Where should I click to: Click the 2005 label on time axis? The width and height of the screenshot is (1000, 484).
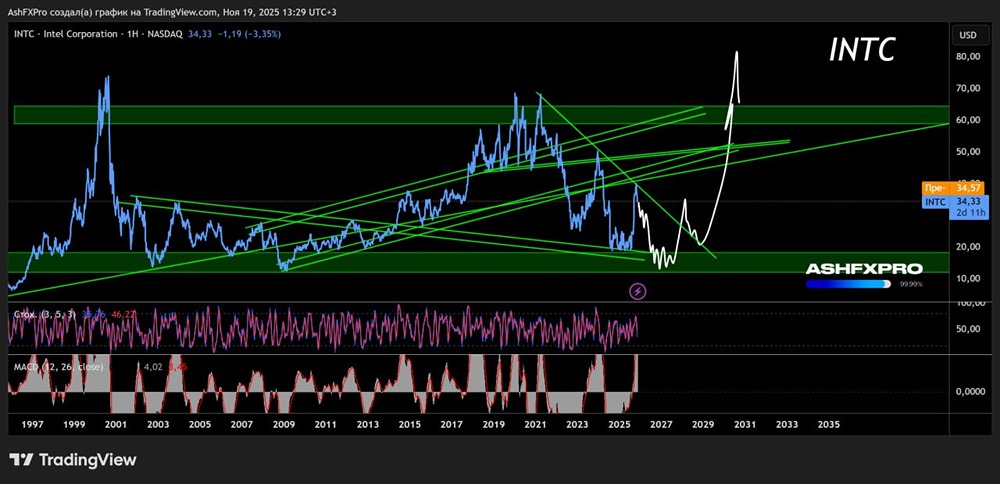point(200,424)
